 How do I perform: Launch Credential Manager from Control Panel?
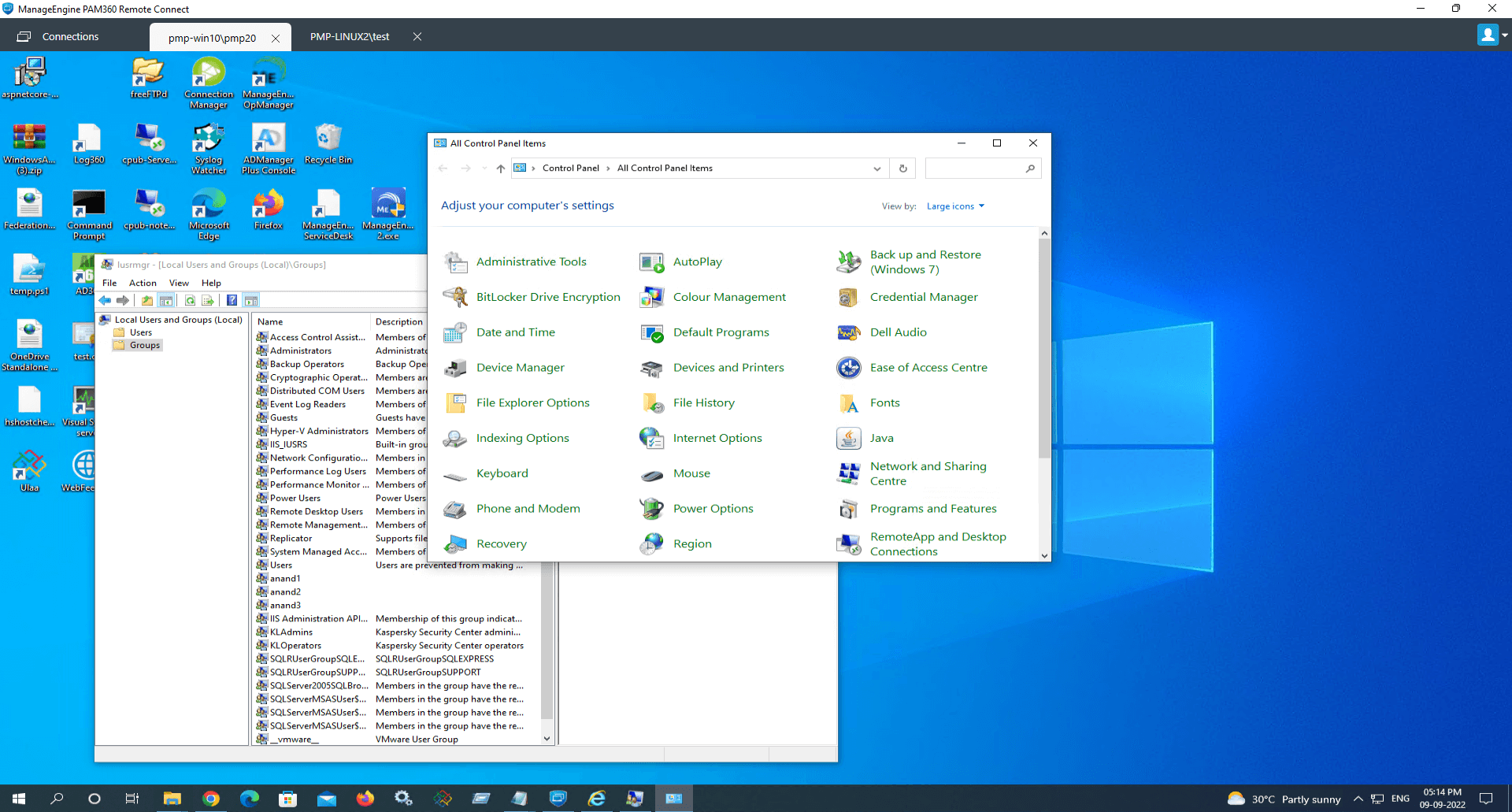[923, 297]
